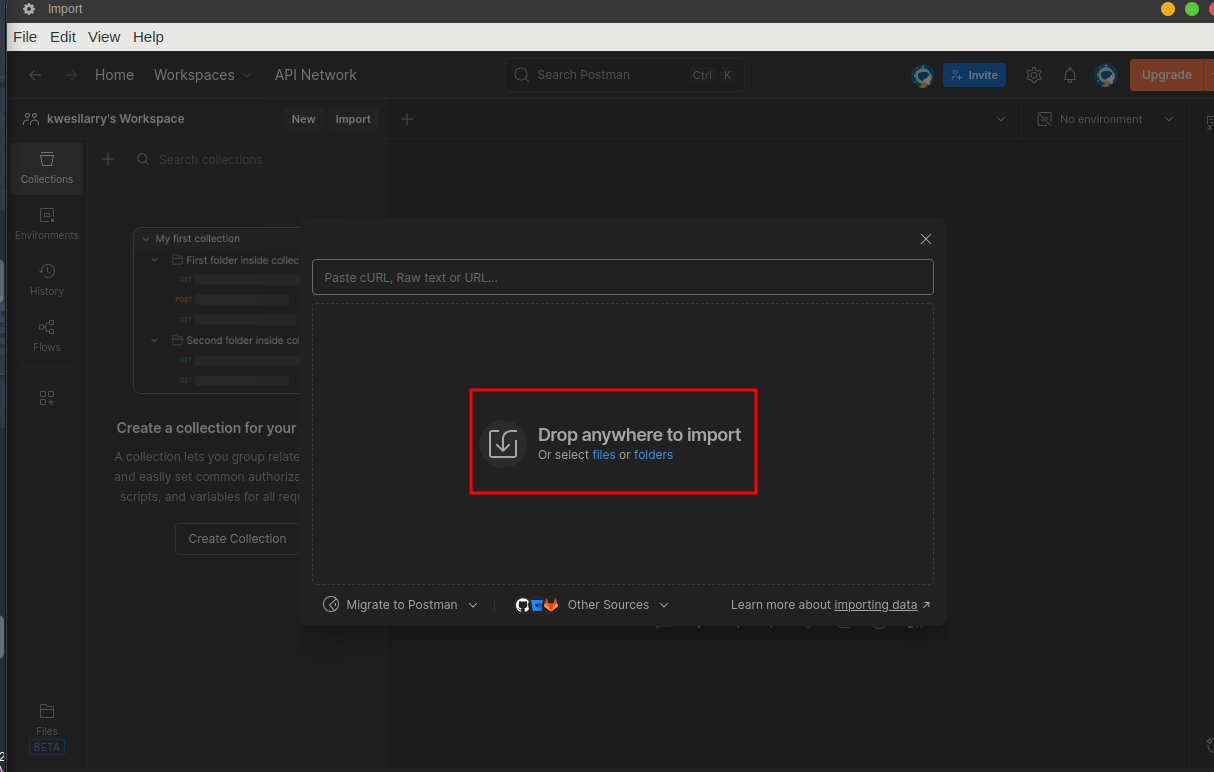Open the Flows sidebar panel
Screen dimensions: 1214x772
click(46, 333)
